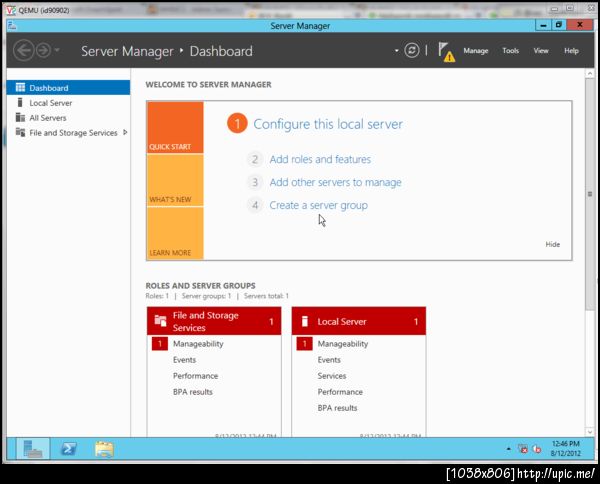Viewport: 600px width, 484px height.
Task: Open the View menu
Action: tap(541, 51)
